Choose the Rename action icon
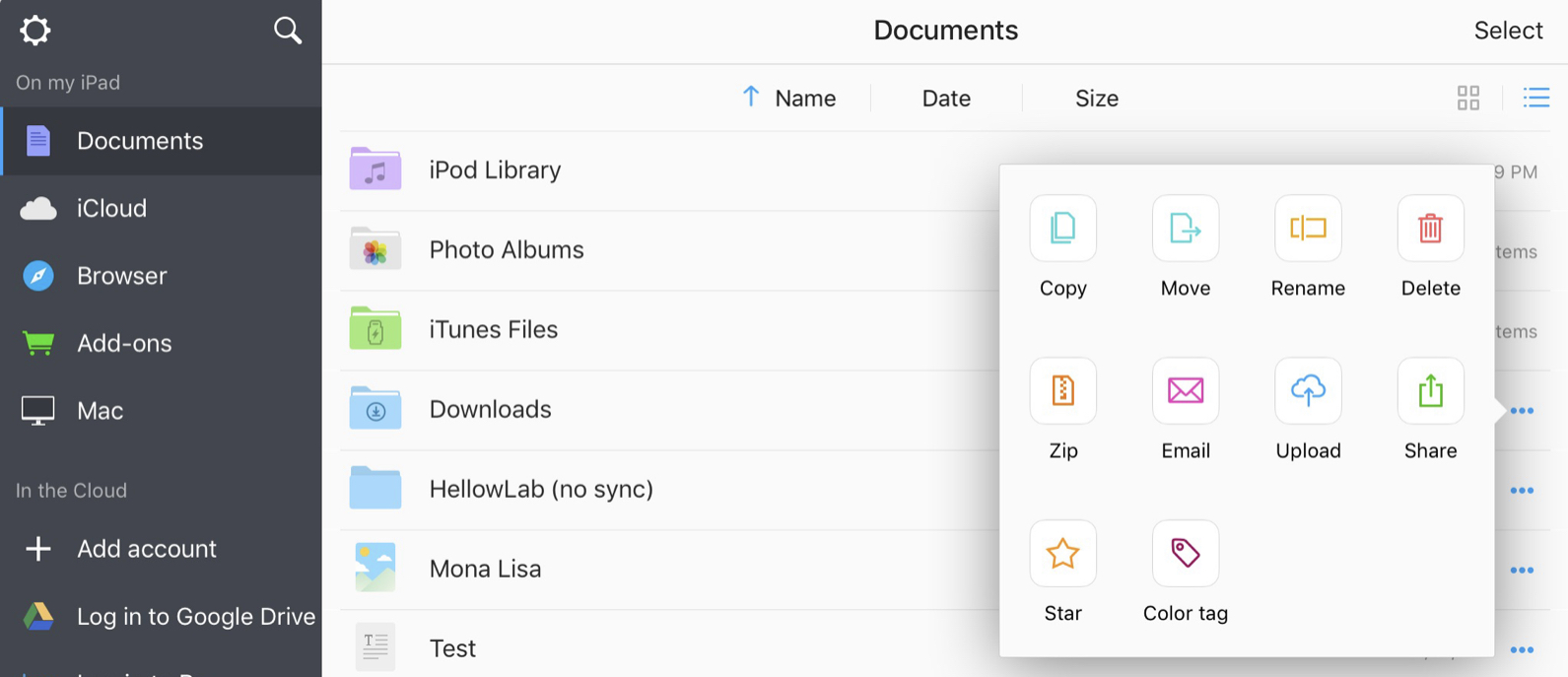Screen dimensions: 1568x677 (x=1308, y=229)
